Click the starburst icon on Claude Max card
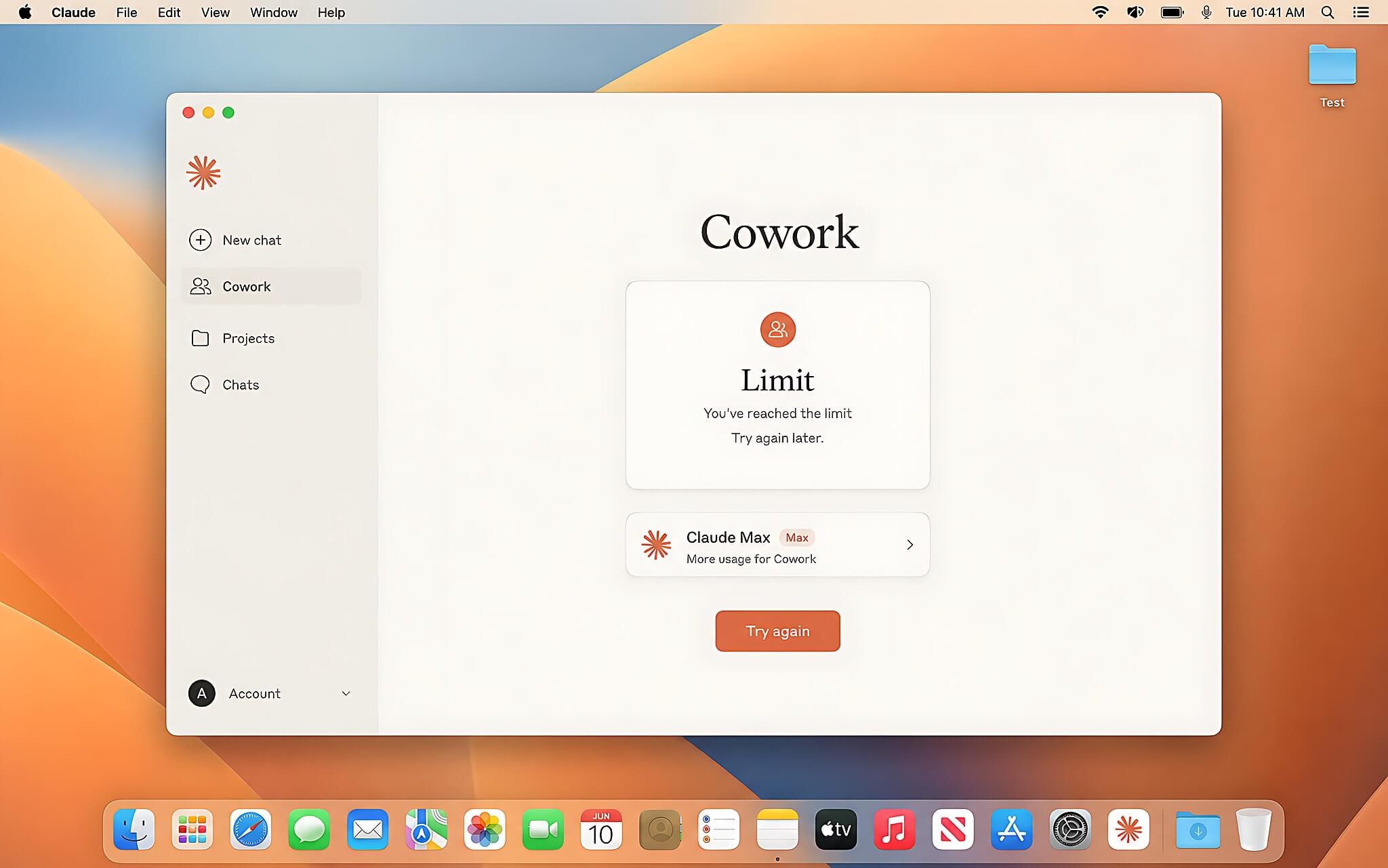Viewport: 1388px width, 868px height. pos(656,544)
